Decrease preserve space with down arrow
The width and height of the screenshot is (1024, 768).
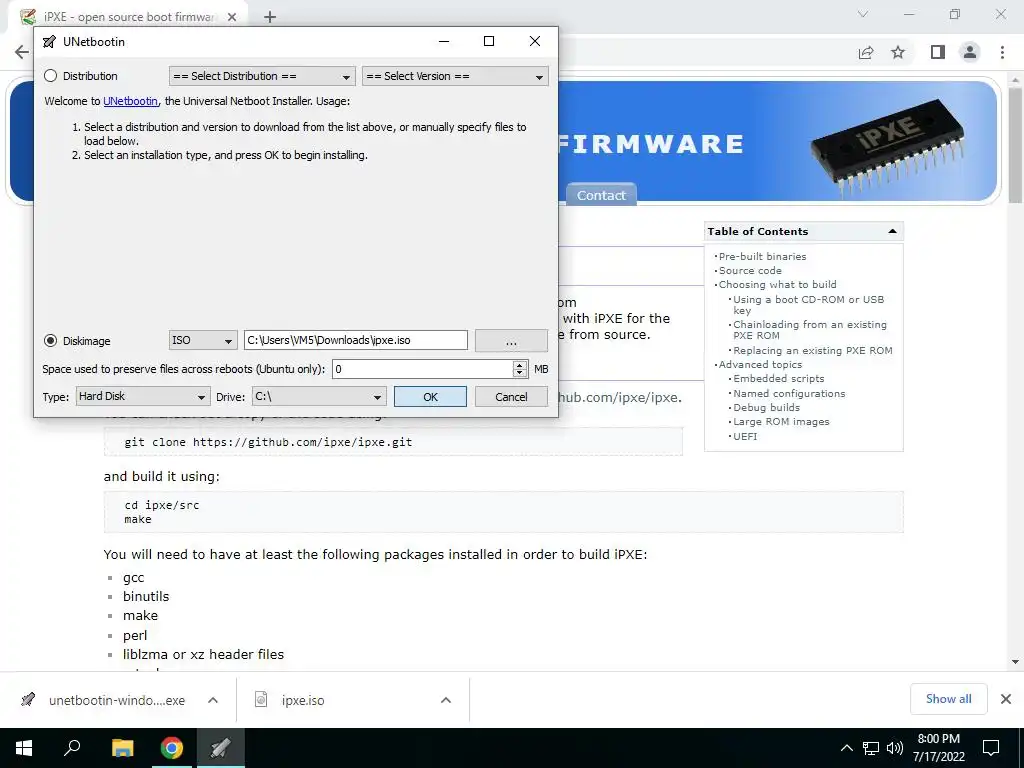pyautogui.click(x=520, y=374)
